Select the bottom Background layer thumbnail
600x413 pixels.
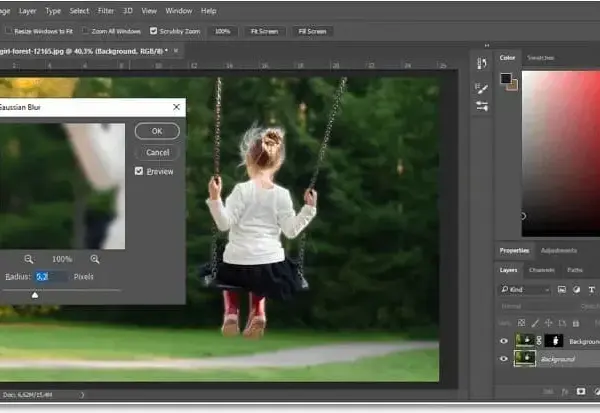point(525,359)
